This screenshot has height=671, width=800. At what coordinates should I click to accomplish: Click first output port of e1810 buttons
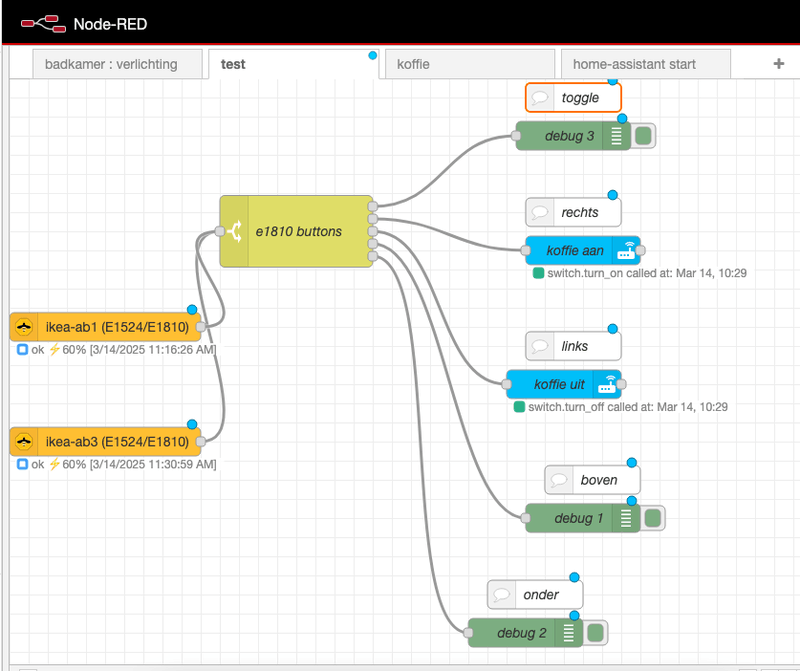(372, 206)
